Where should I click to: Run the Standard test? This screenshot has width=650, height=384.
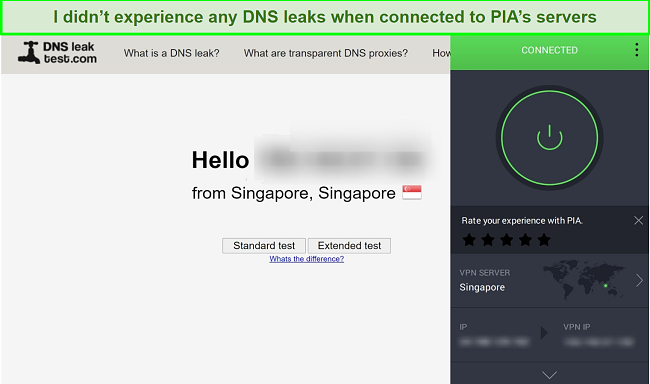pyautogui.click(x=264, y=245)
